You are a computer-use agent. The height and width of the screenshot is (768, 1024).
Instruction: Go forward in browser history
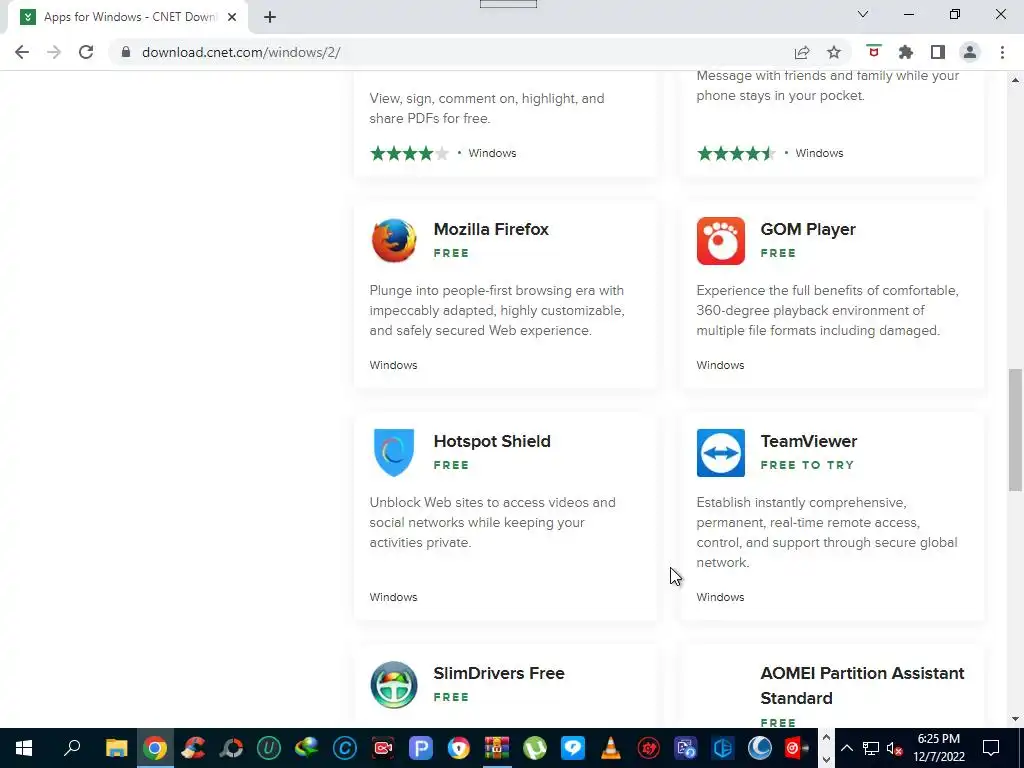click(x=54, y=52)
